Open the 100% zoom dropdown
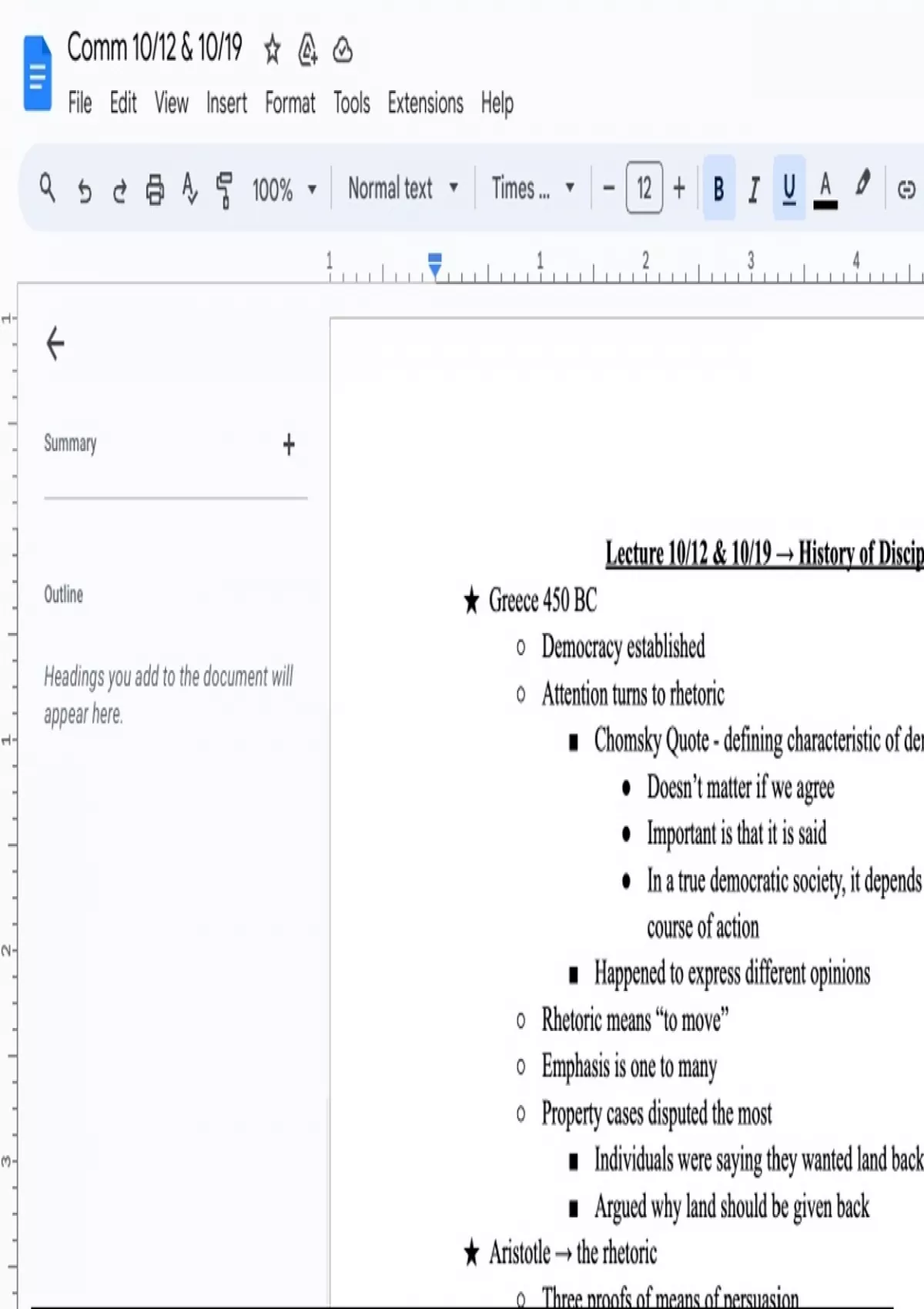The height and width of the screenshot is (1309, 924). click(284, 189)
